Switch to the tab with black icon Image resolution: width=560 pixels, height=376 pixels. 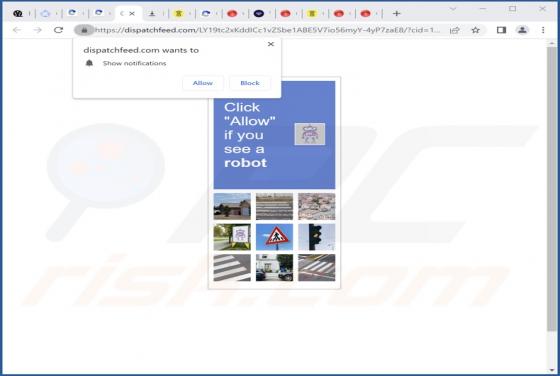(x=18, y=14)
